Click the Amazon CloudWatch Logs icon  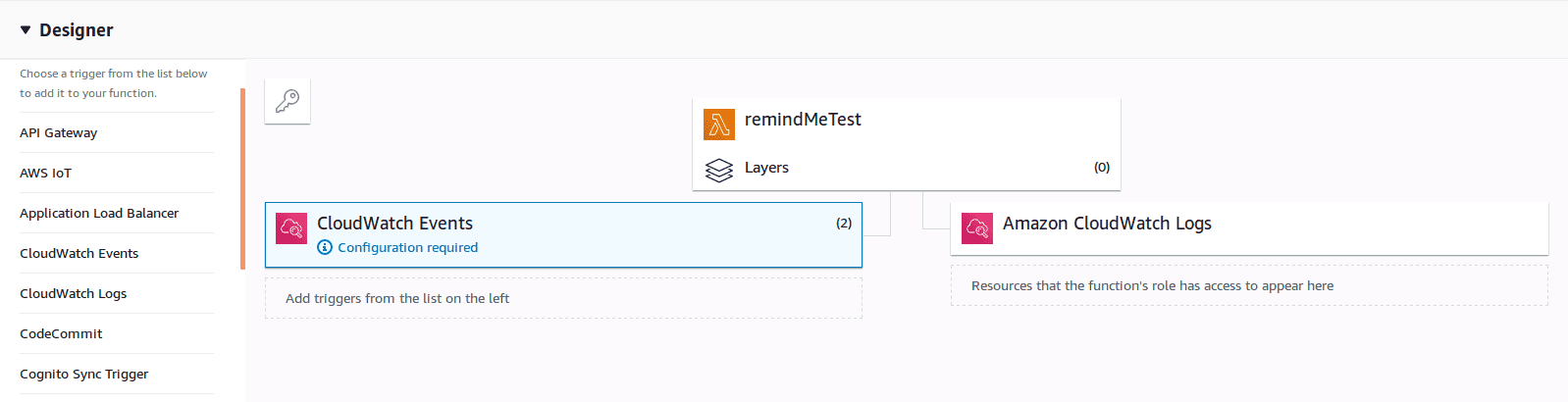pyautogui.click(x=977, y=228)
